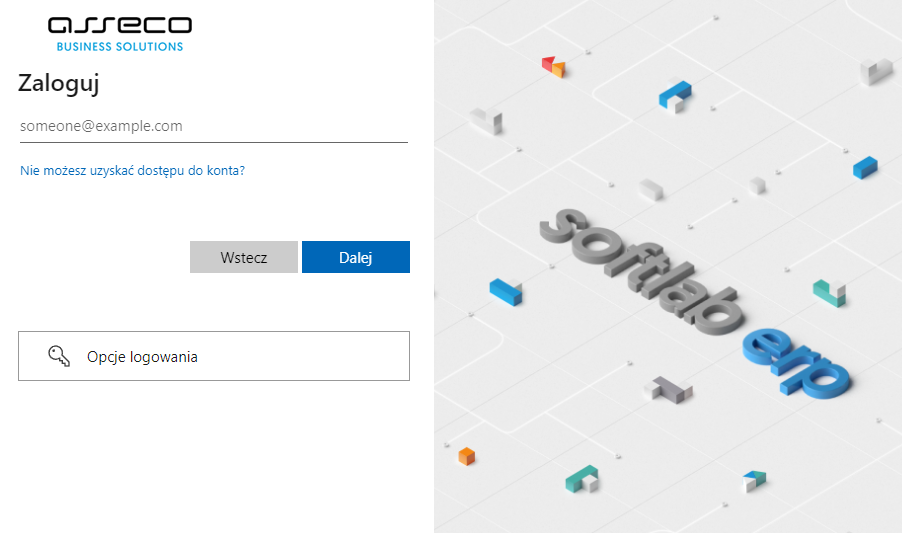
Task: Click the Business Solutions tagline text
Action: pyautogui.click(x=120, y=47)
